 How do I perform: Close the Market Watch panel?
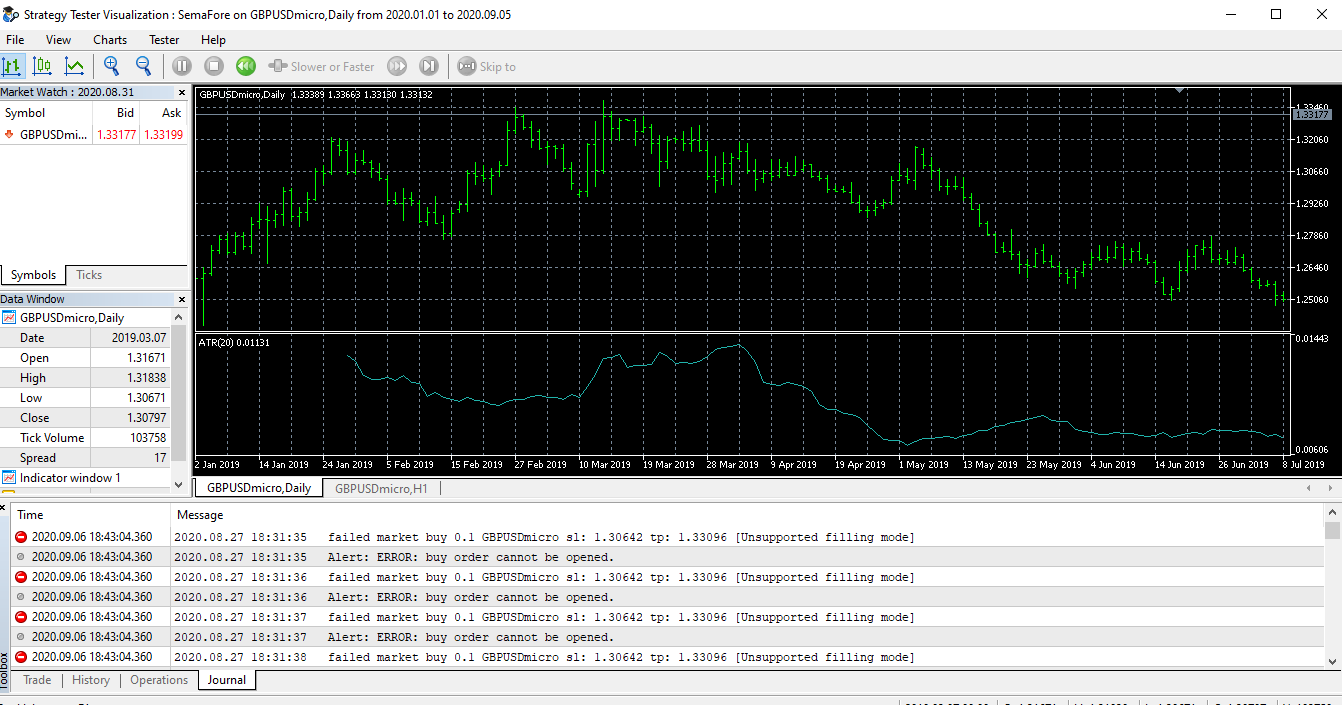coord(182,91)
